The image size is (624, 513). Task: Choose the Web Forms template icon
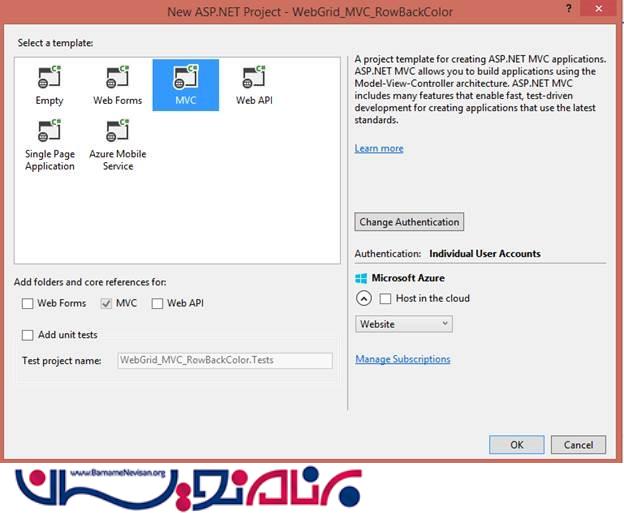117,77
